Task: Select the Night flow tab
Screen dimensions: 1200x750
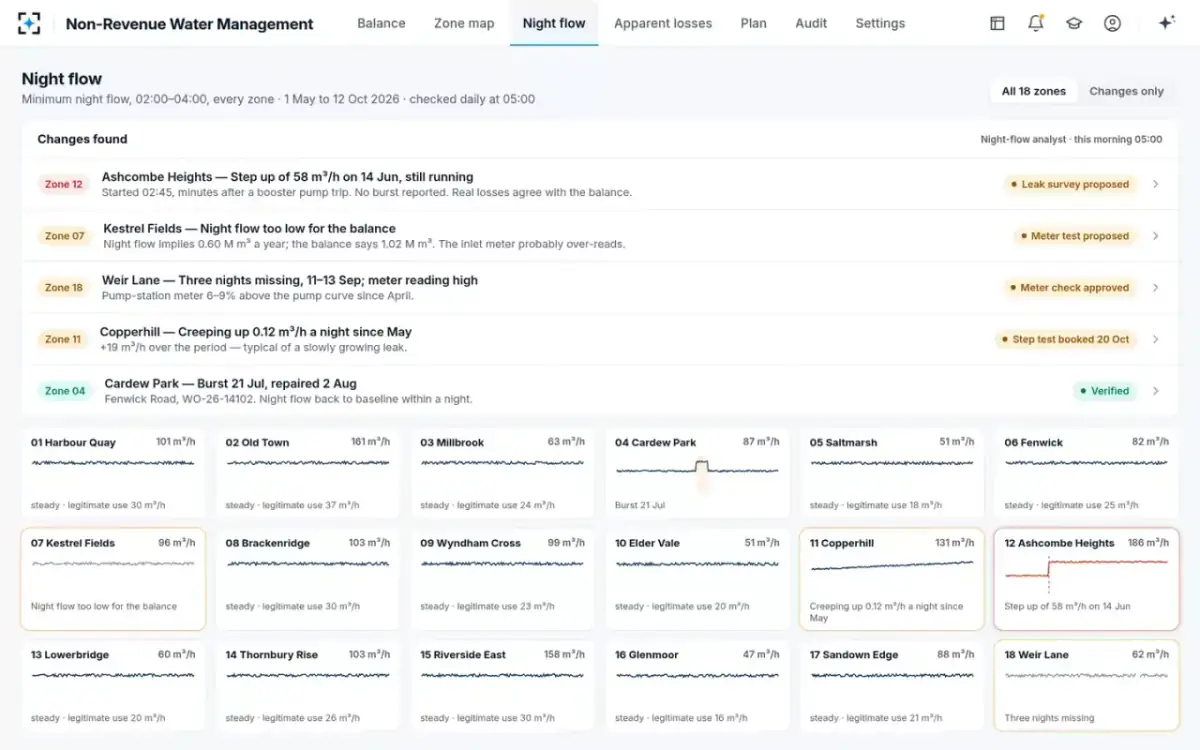Action: tap(554, 23)
